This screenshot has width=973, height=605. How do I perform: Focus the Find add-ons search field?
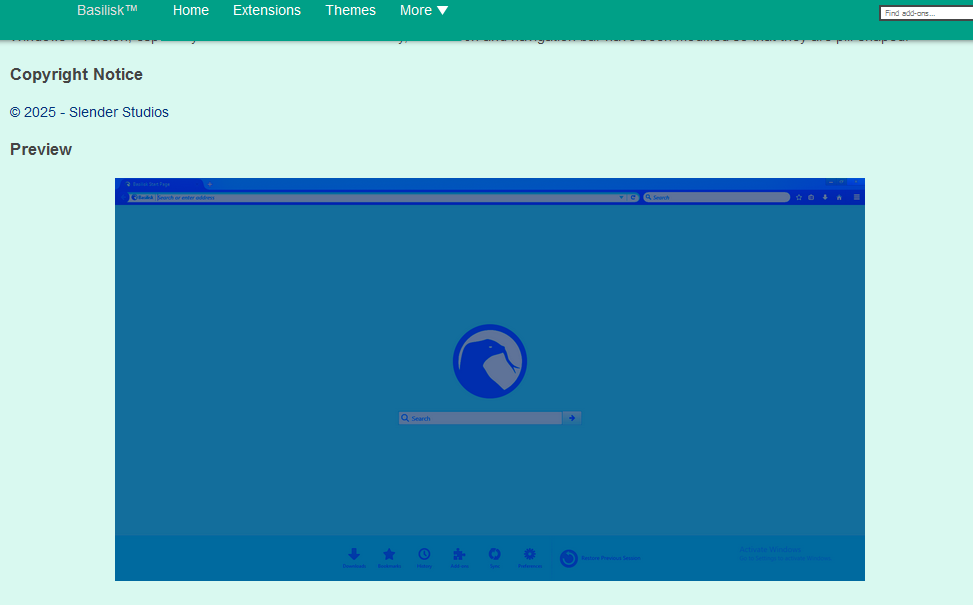(x=926, y=13)
